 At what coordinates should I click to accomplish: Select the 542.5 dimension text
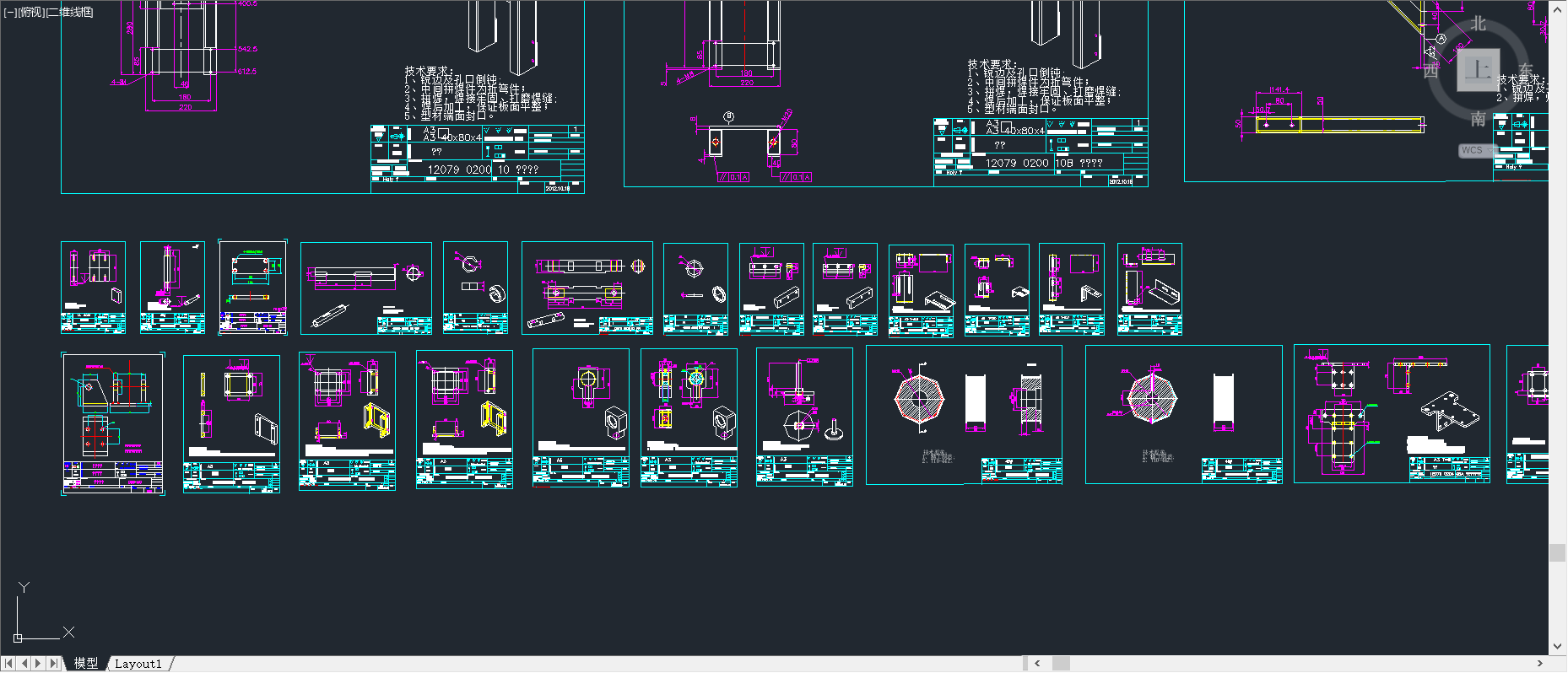247,50
